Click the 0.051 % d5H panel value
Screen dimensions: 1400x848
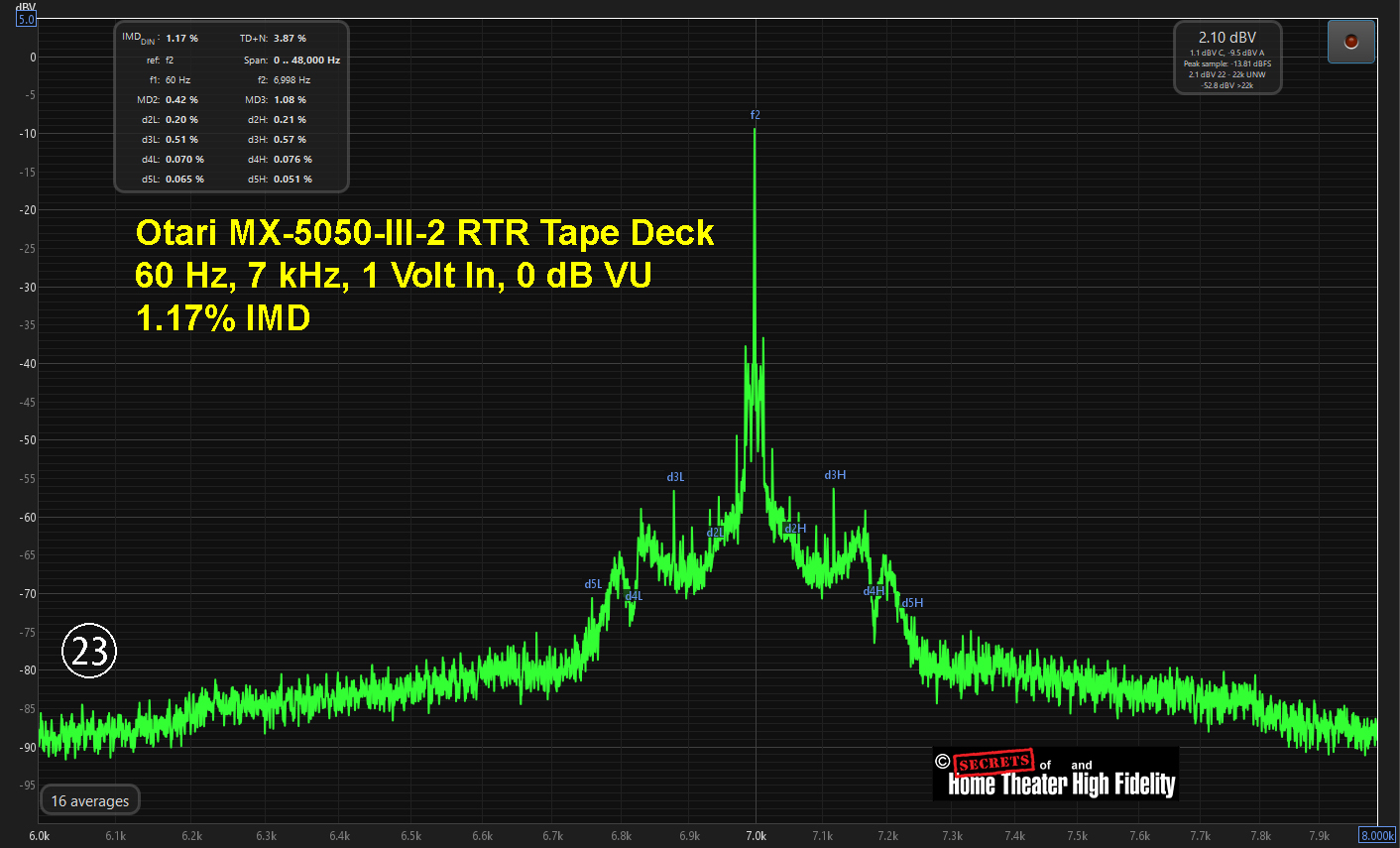point(292,179)
